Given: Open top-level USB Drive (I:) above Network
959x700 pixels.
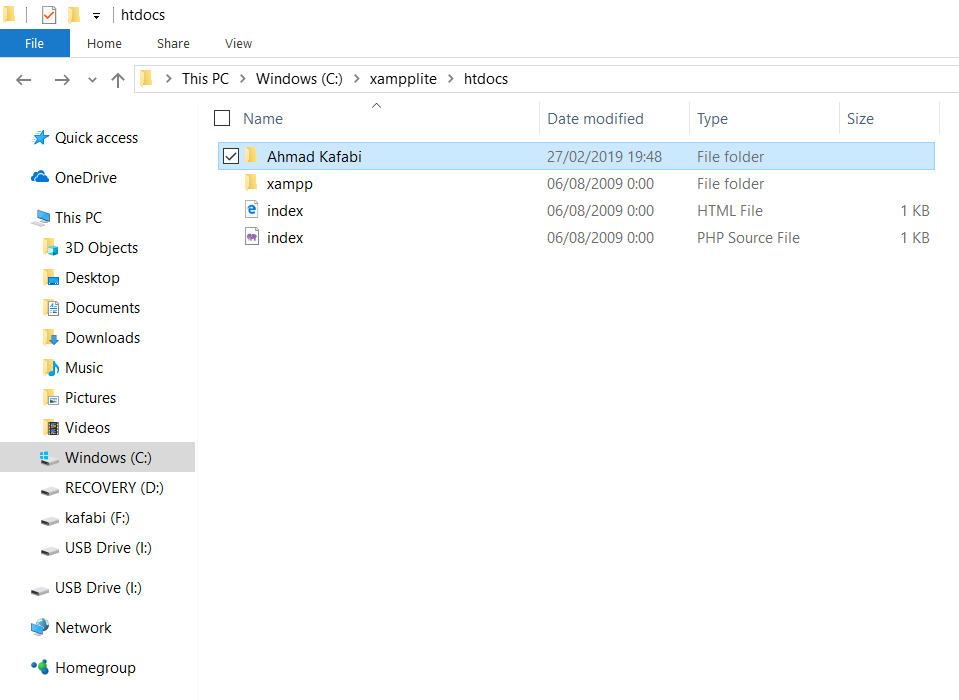Looking at the screenshot, I should coord(98,588).
